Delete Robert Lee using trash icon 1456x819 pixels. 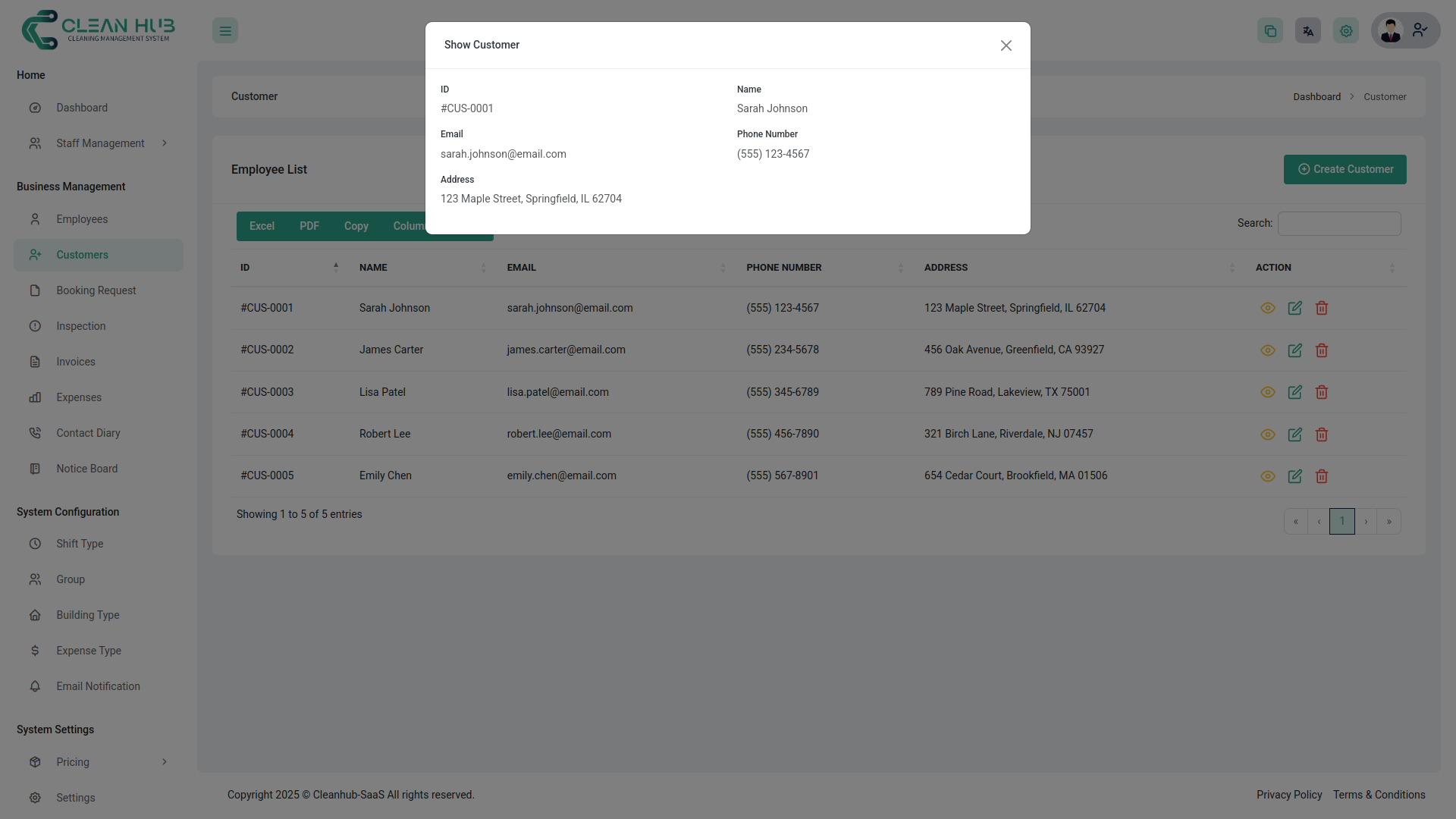click(1321, 435)
